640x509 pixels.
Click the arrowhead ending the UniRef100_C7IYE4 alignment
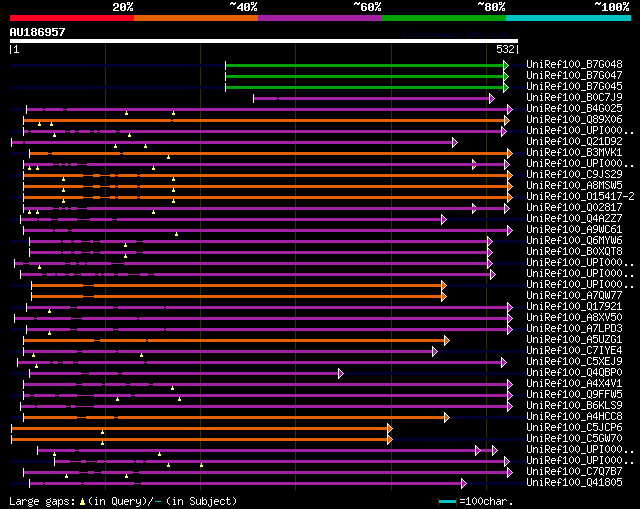click(x=435, y=351)
